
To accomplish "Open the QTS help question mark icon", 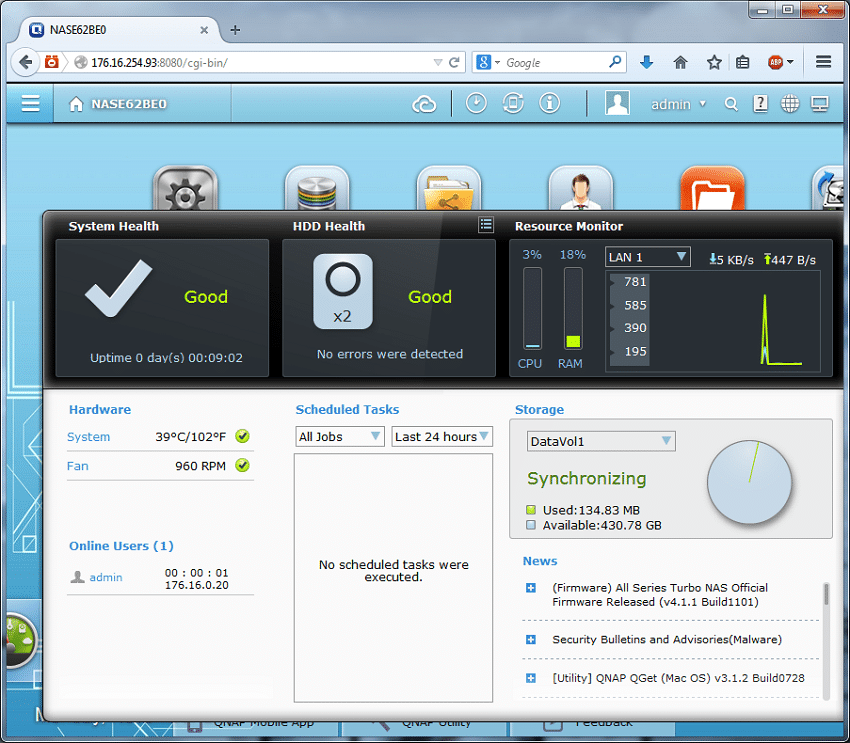I will (x=760, y=104).
